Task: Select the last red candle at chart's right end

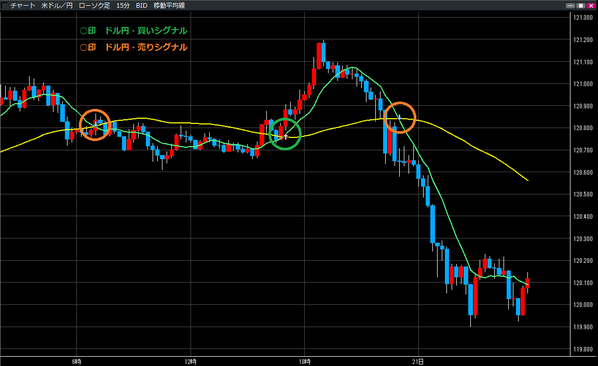Action: [x=527, y=283]
